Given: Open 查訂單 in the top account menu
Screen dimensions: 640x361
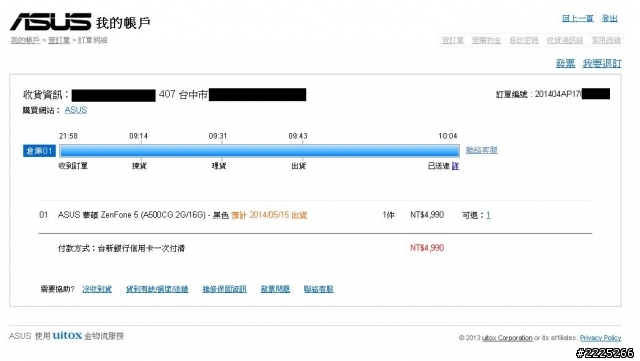Looking at the screenshot, I should [x=453, y=40].
